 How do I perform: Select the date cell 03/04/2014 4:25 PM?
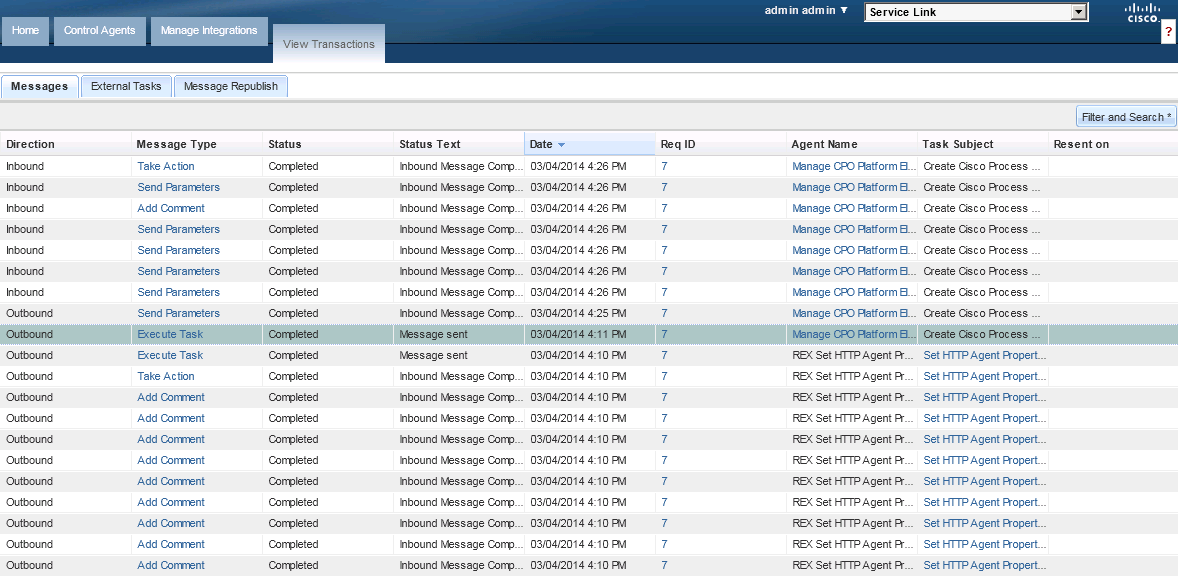(x=578, y=313)
